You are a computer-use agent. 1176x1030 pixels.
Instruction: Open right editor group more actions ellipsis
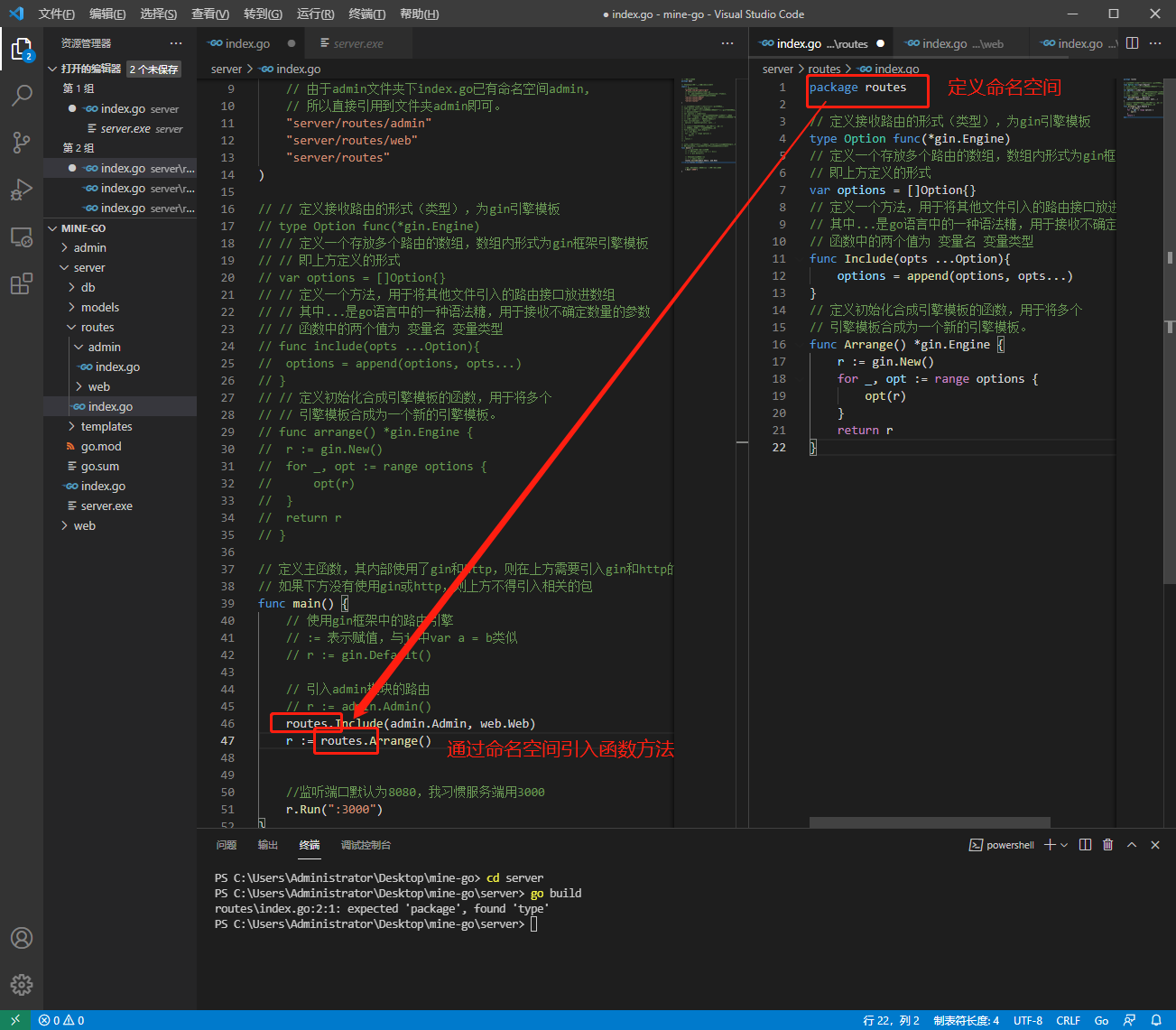click(x=1157, y=43)
